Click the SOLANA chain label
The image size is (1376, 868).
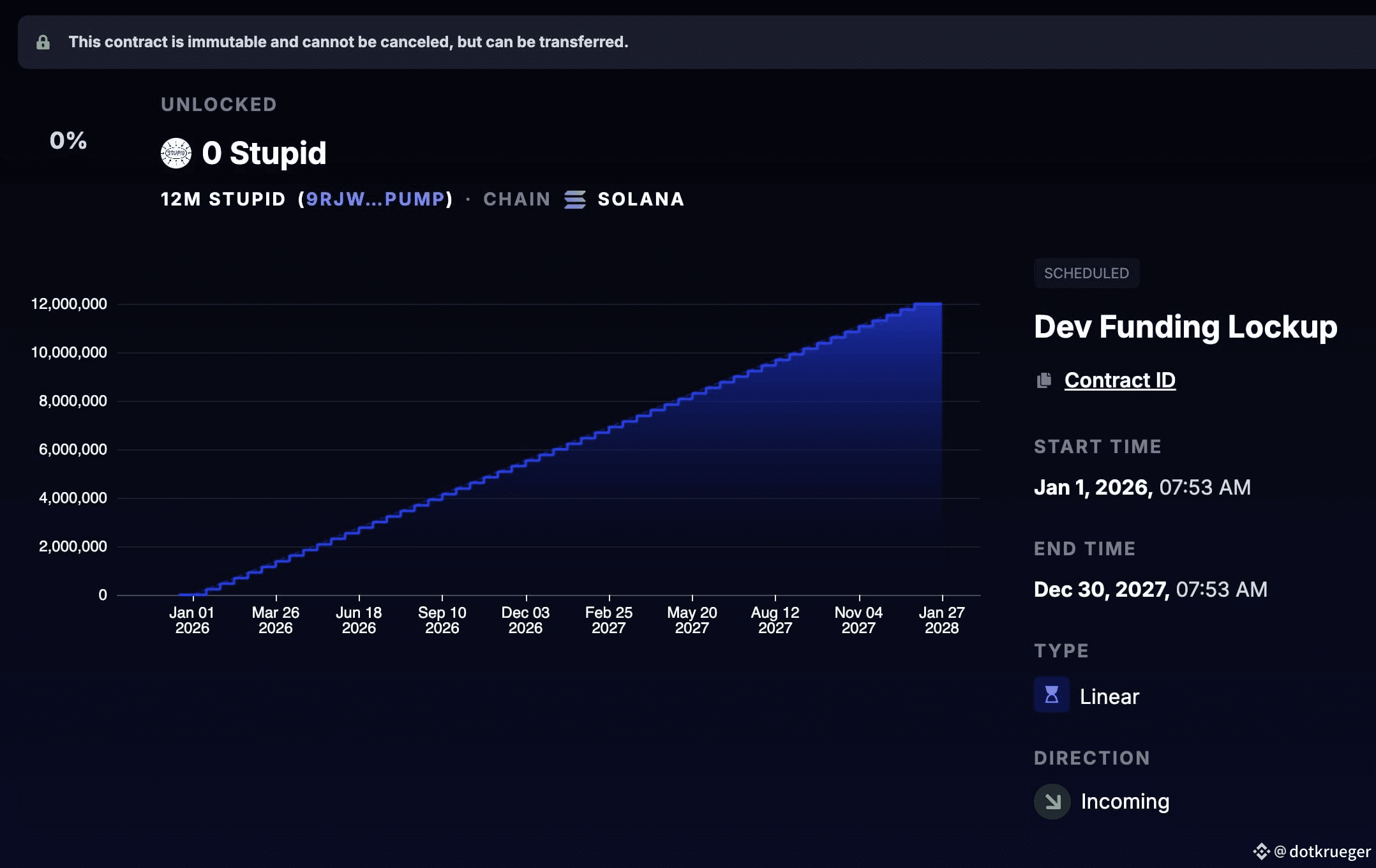(x=641, y=199)
